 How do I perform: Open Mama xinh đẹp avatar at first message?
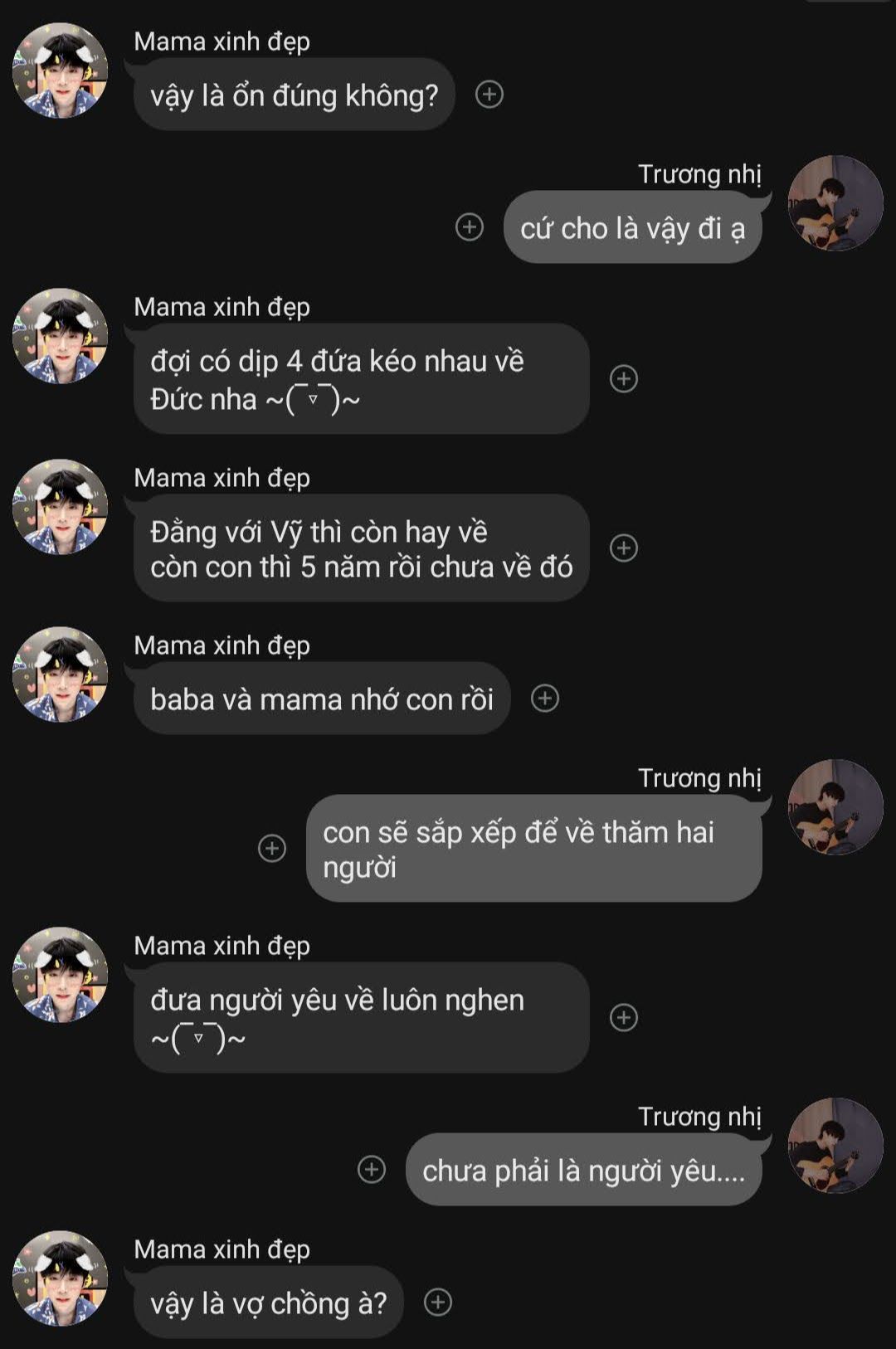61,71
